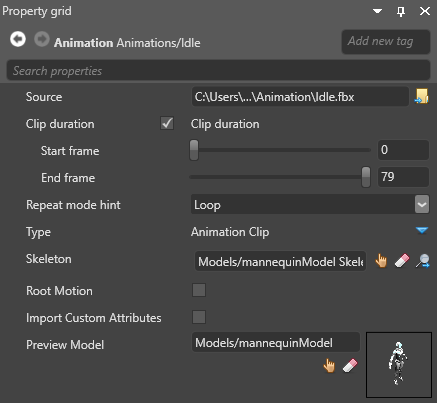
Task: Click the End frame slider handle
Action: click(366, 177)
